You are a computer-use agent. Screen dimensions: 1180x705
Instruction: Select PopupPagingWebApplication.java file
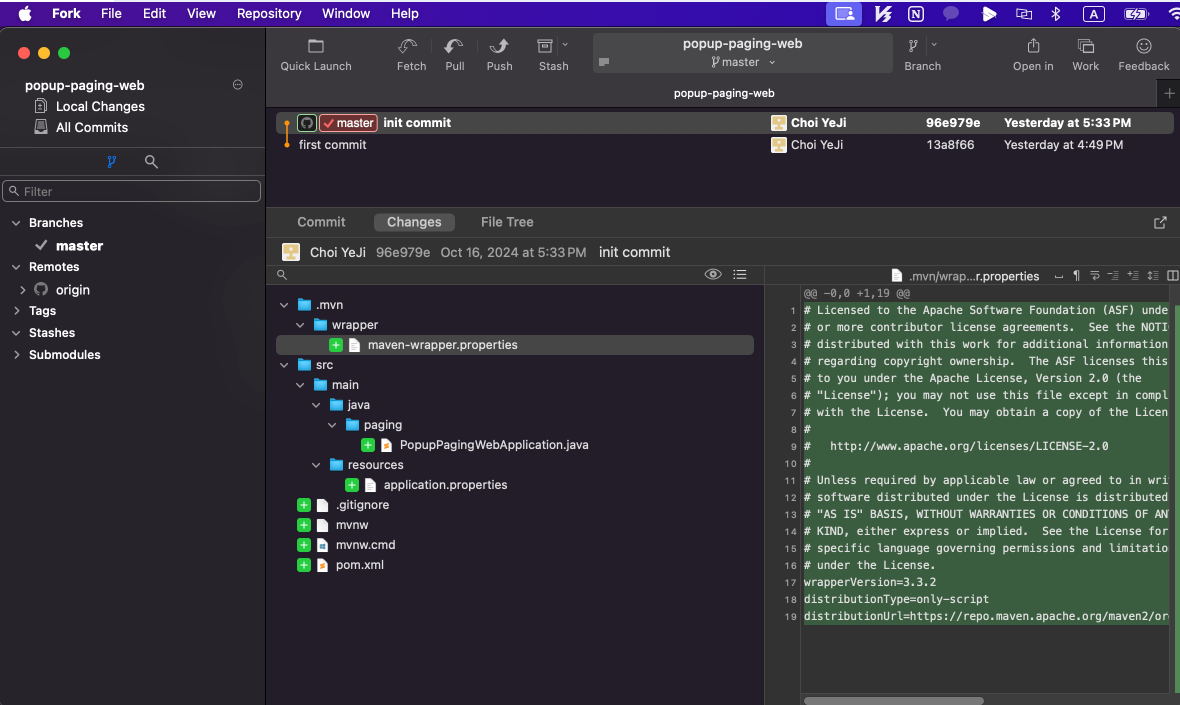click(x=494, y=445)
